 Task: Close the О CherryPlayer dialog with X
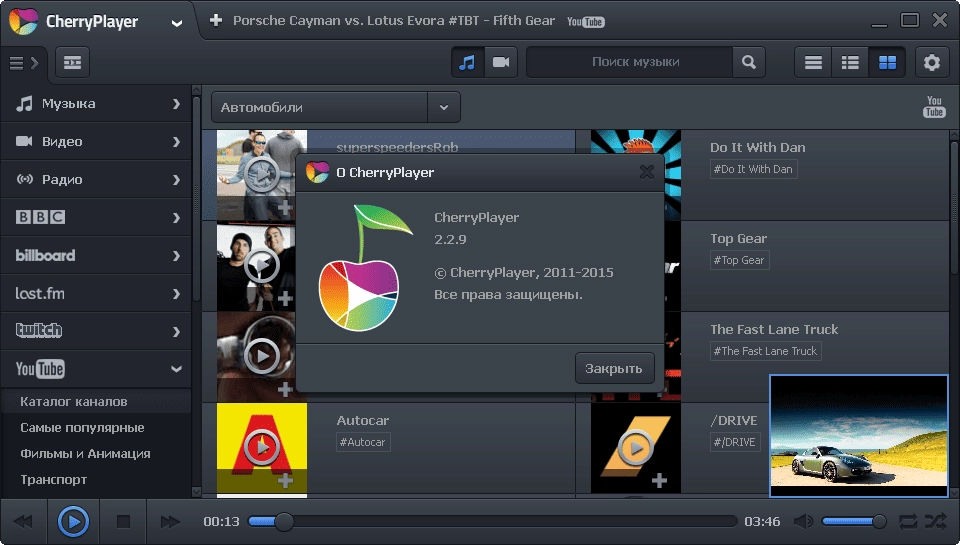point(647,172)
